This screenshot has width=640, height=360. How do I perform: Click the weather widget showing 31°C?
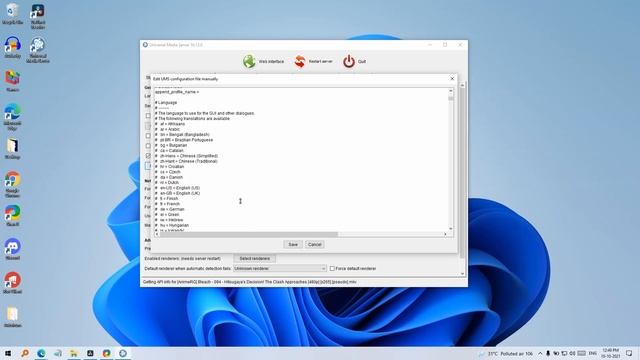[506, 353]
